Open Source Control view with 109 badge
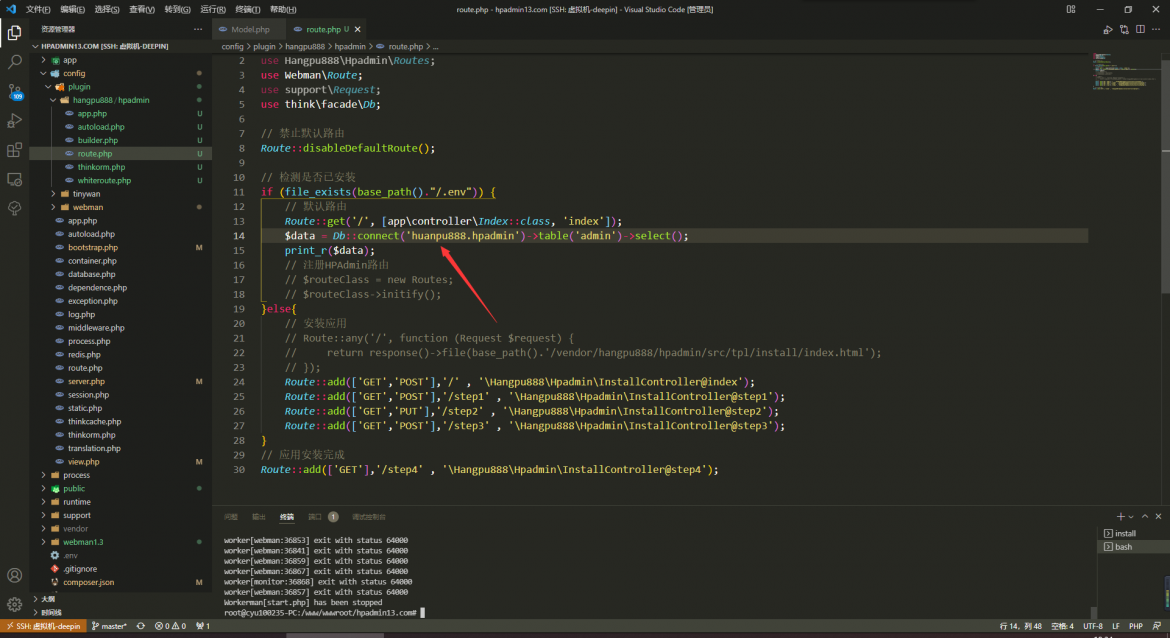This screenshot has width=1170, height=638. 14,92
